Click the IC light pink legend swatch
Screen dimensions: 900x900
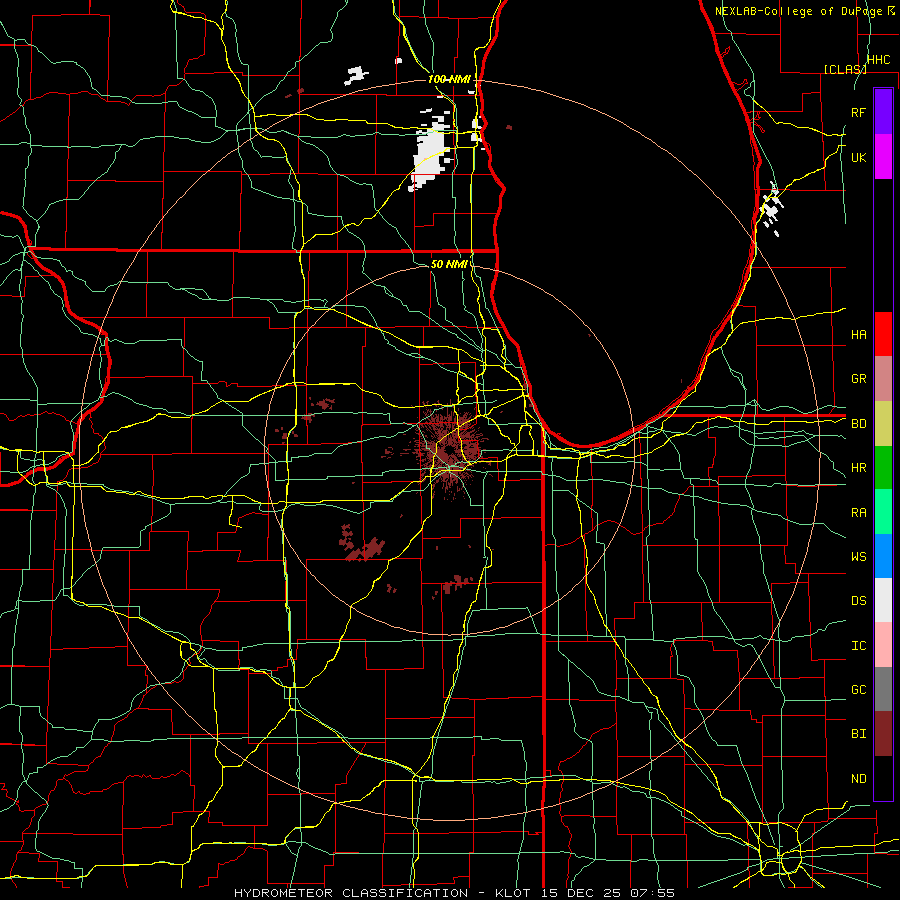click(x=883, y=645)
